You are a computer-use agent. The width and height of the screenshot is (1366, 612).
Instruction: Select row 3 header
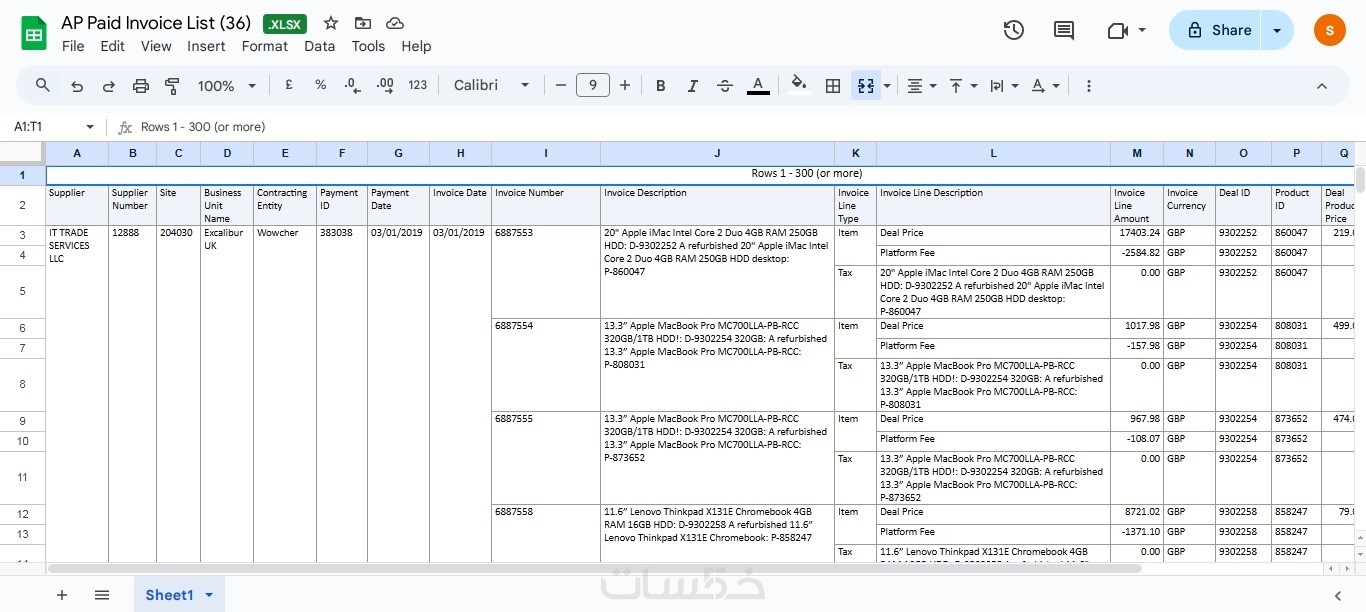click(x=22, y=235)
